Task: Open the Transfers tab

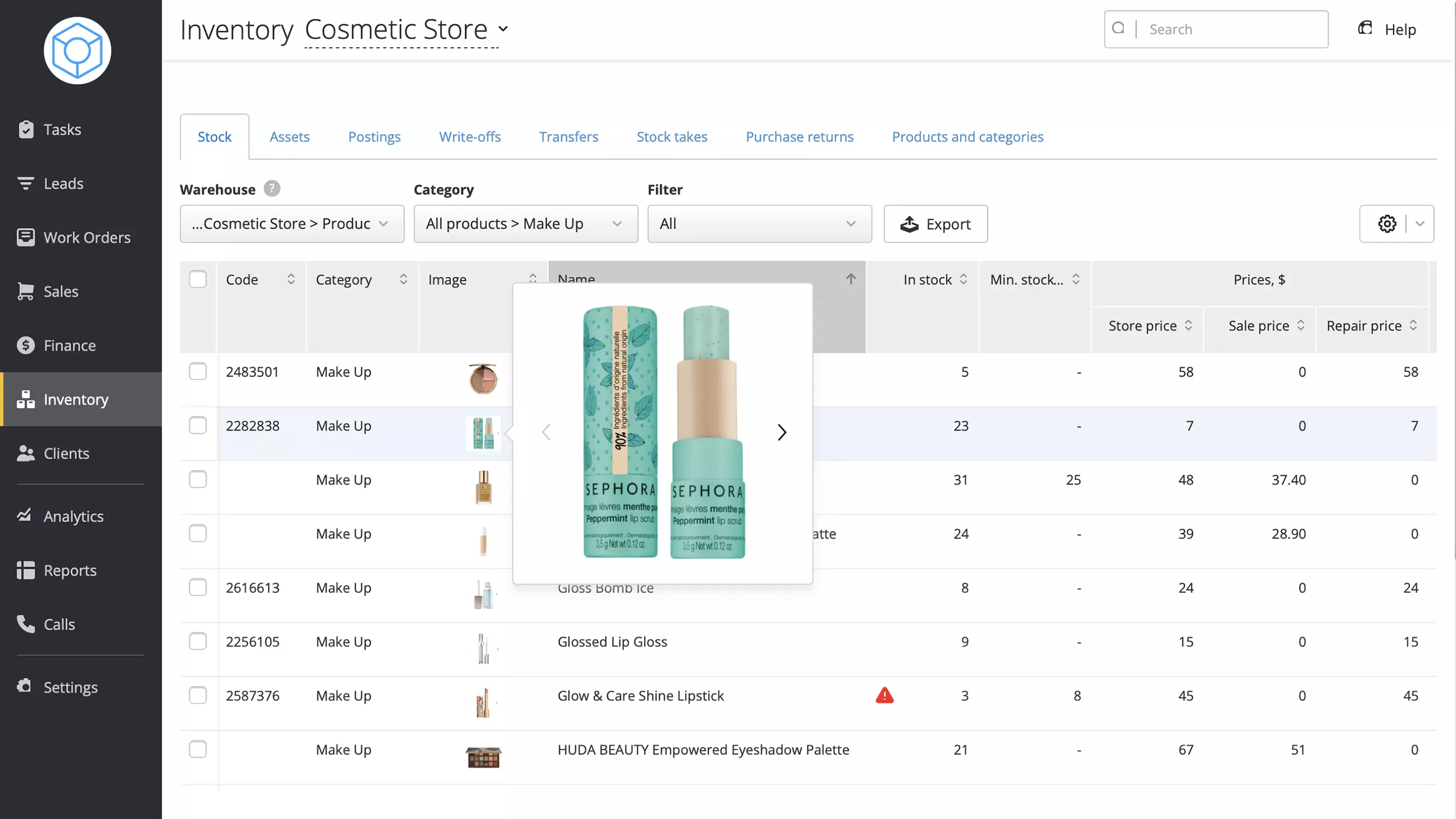Action: coord(569,136)
